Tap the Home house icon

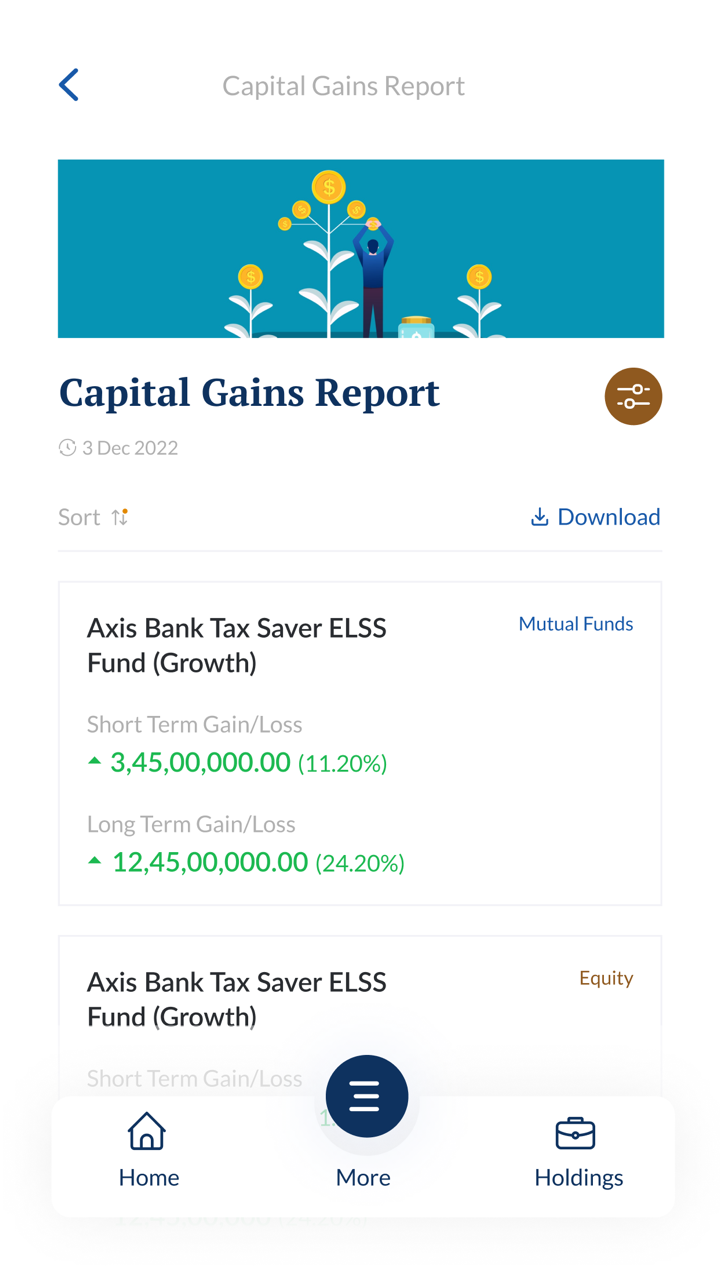[147, 1132]
